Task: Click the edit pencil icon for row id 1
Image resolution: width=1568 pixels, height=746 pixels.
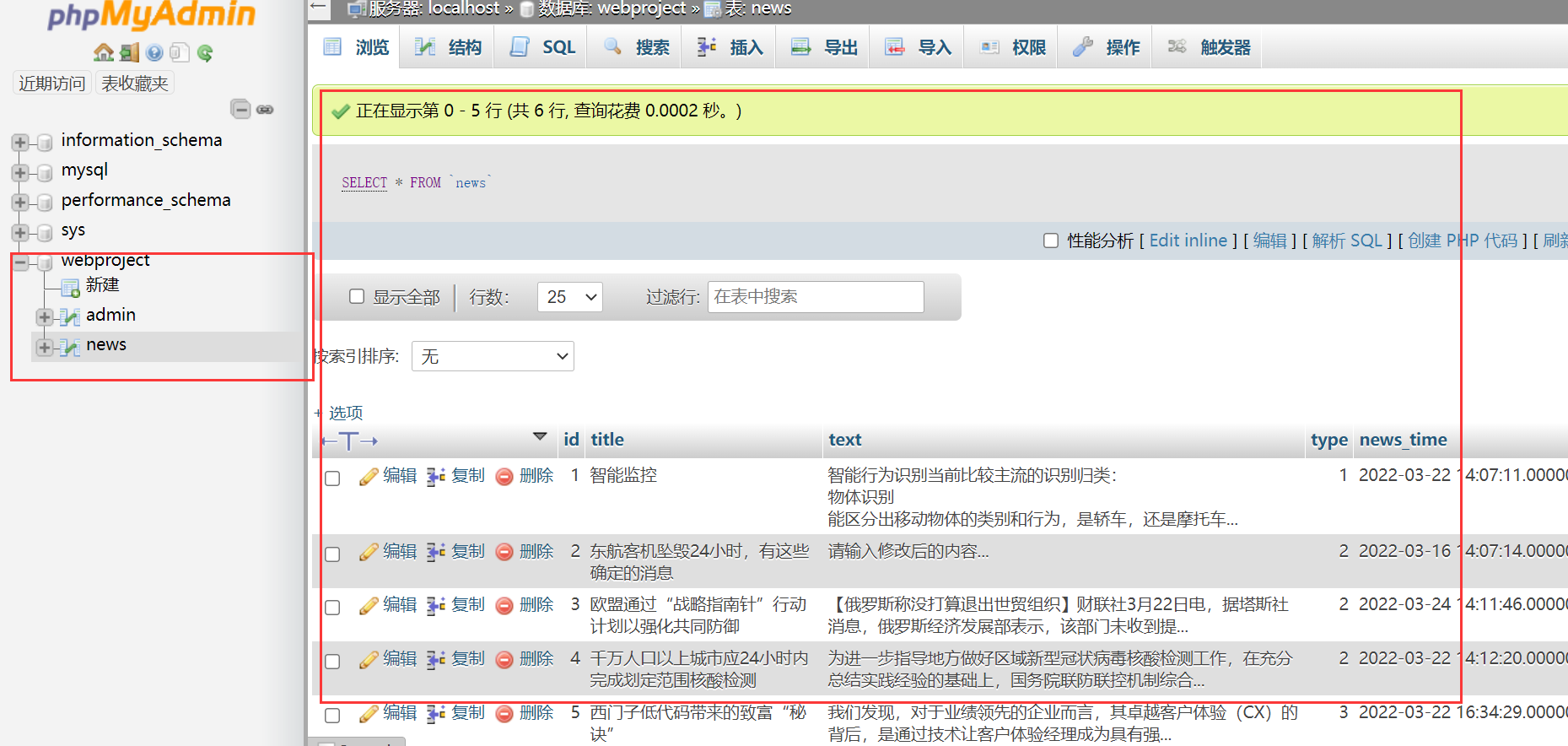Action: pyautogui.click(x=369, y=477)
